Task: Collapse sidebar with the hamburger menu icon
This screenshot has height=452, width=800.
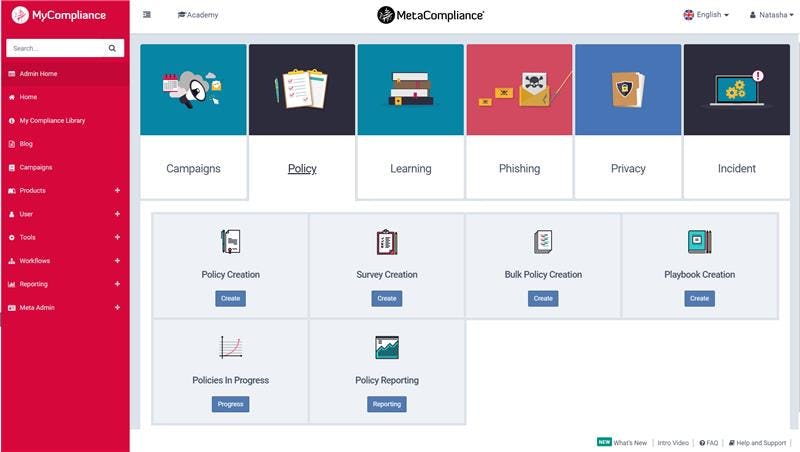Action: click(147, 15)
